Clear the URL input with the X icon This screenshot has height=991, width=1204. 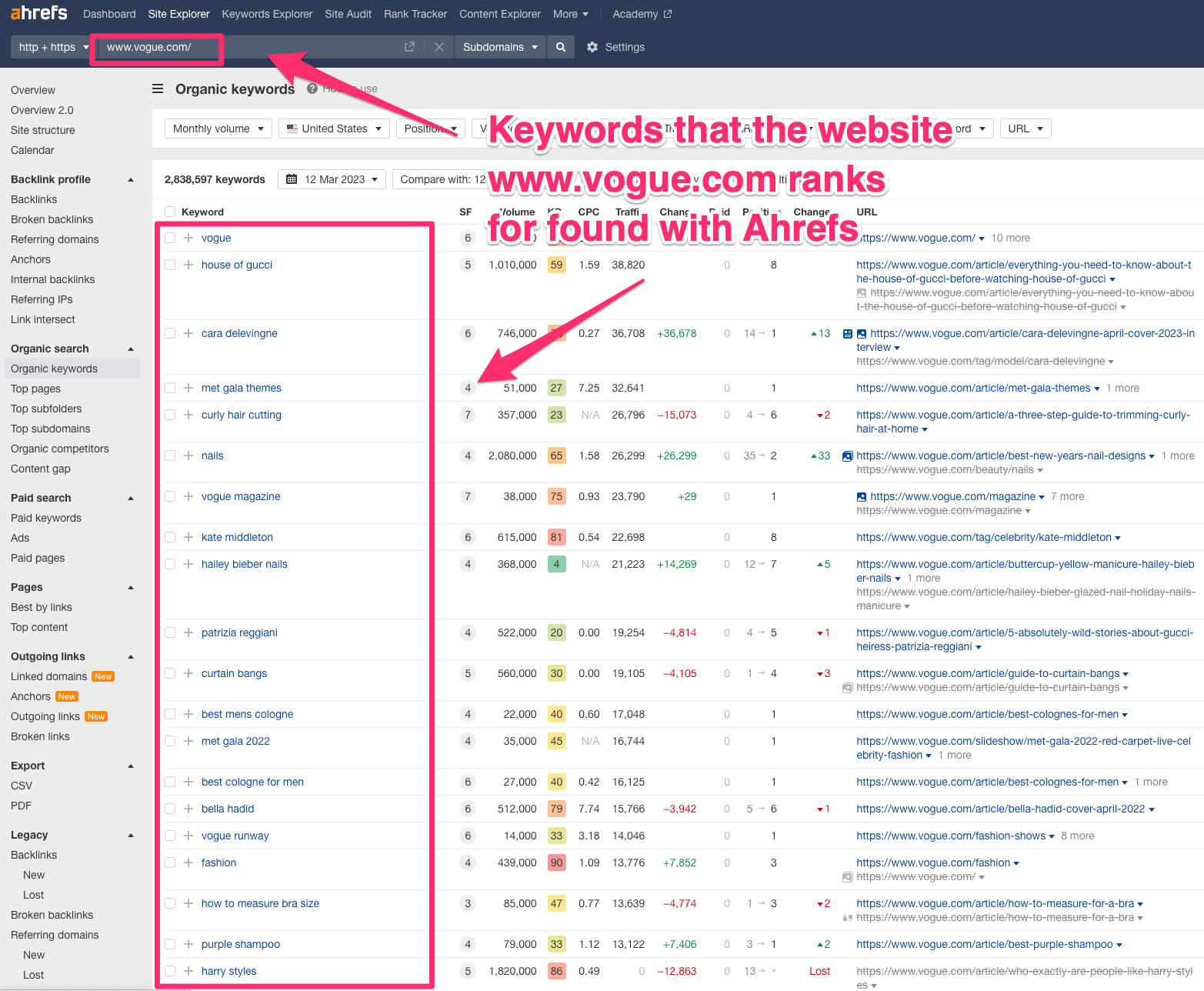click(439, 47)
